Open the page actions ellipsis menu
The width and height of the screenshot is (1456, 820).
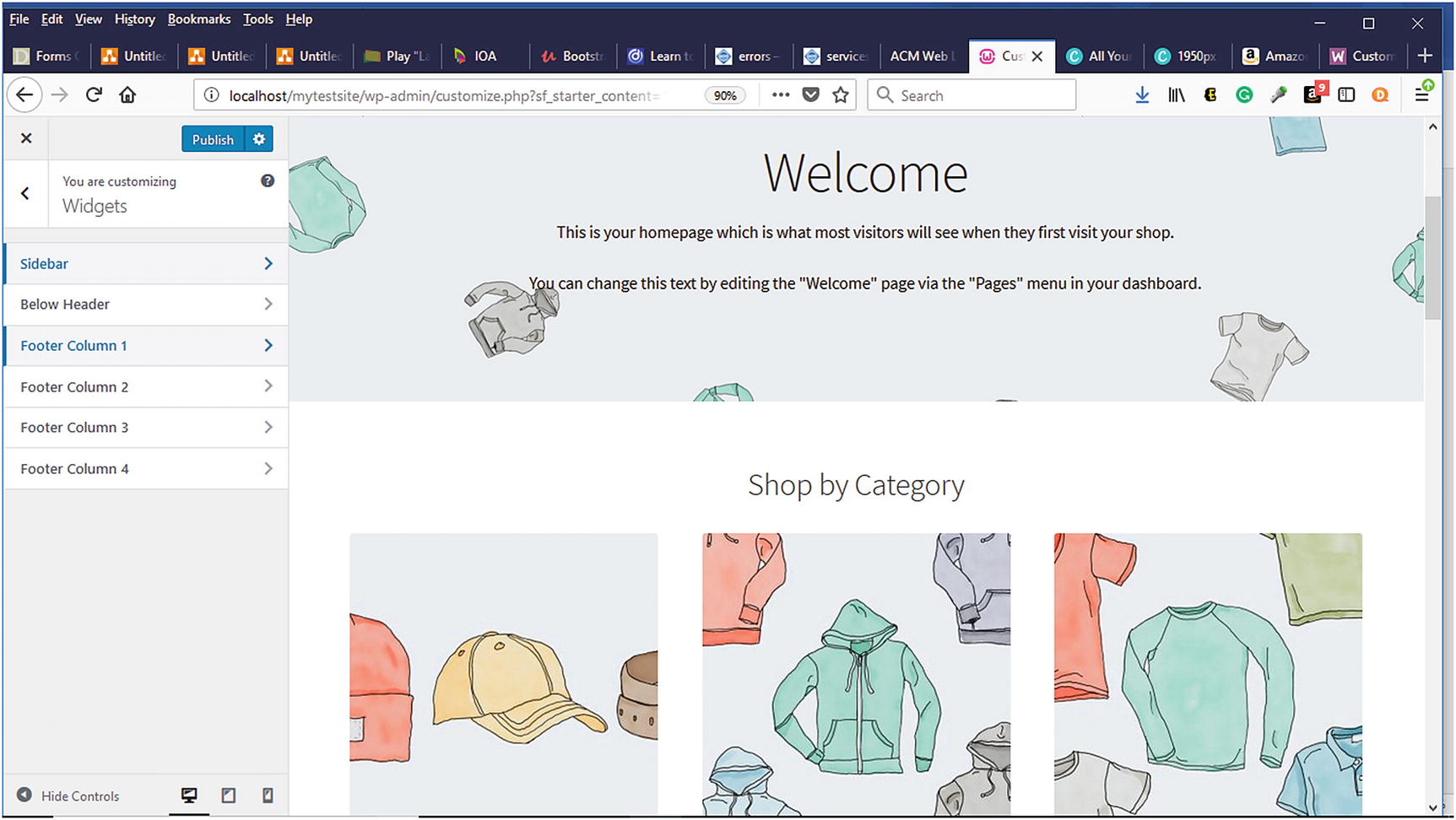[781, 94]
